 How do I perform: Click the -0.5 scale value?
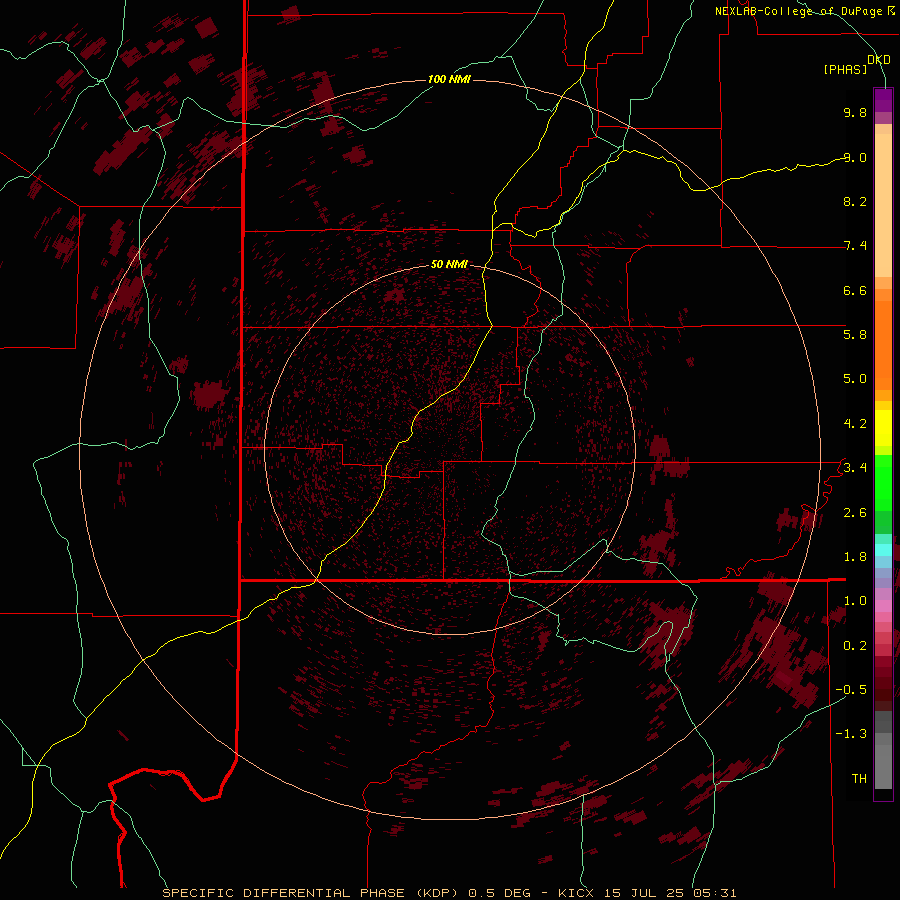click(851, 690)
